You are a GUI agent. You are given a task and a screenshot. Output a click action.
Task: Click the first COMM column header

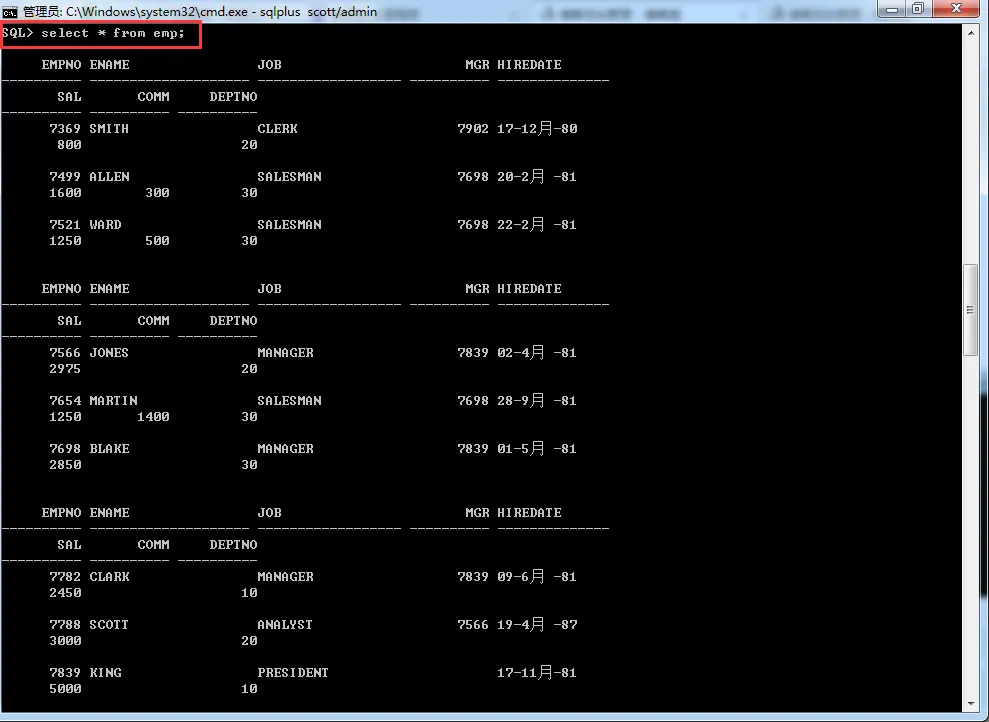153,96
